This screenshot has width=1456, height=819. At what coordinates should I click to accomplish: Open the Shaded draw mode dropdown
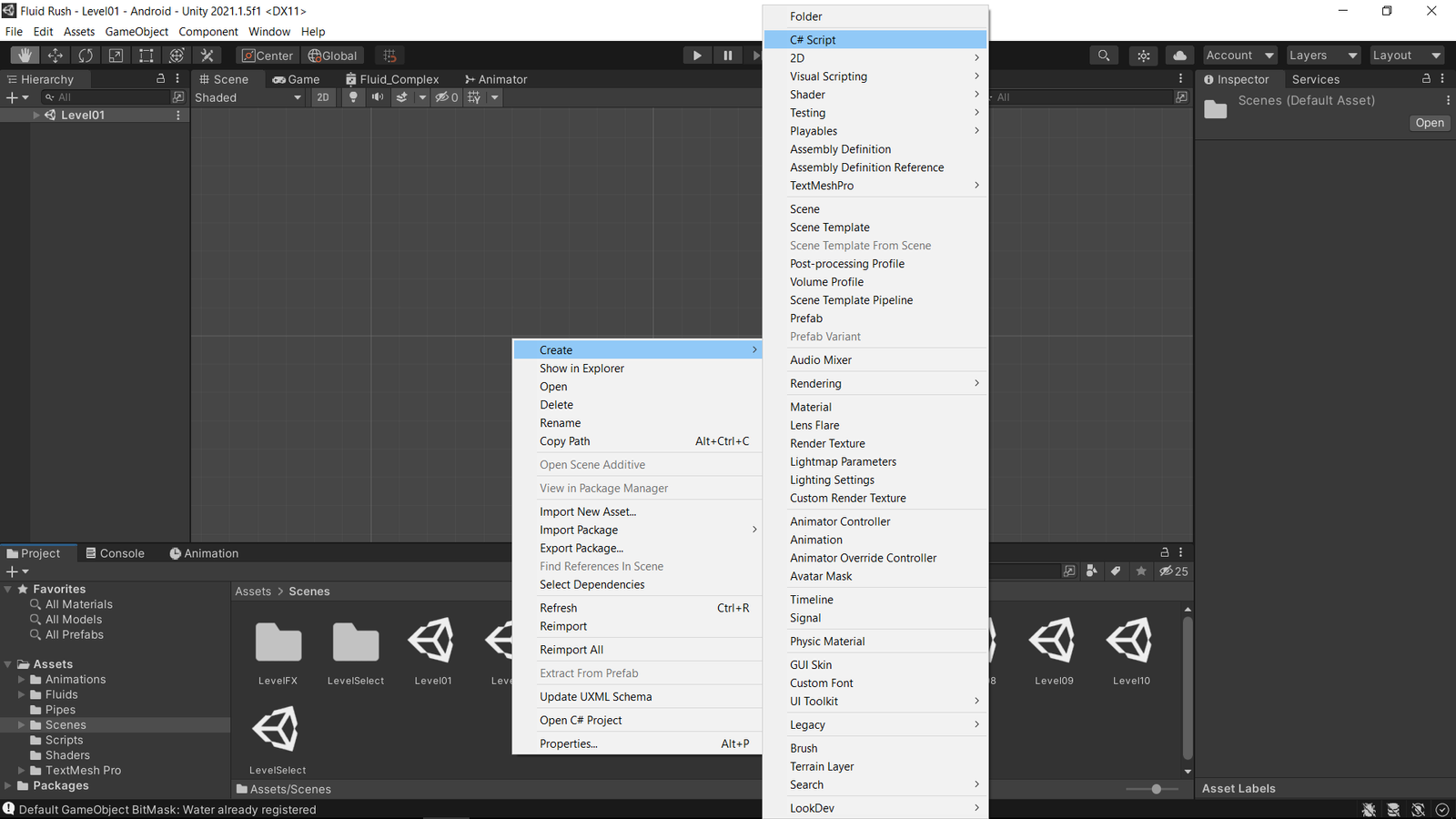[x=248, y=97]
